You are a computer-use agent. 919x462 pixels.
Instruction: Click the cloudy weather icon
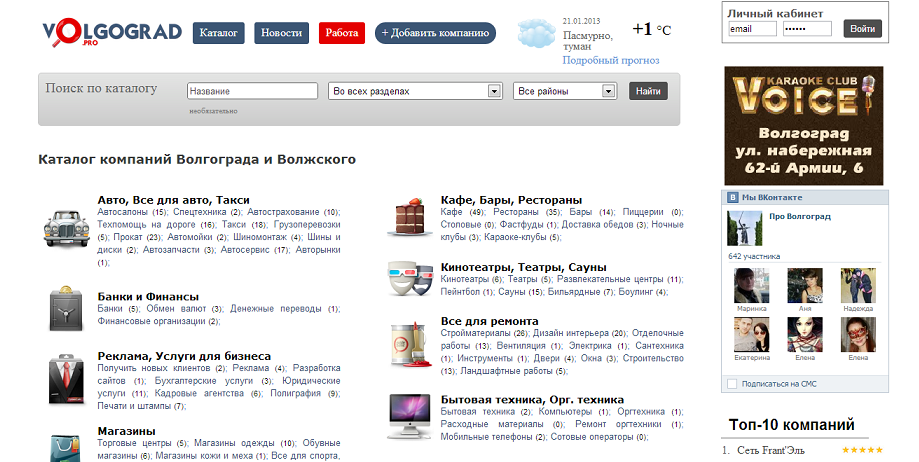536,33
